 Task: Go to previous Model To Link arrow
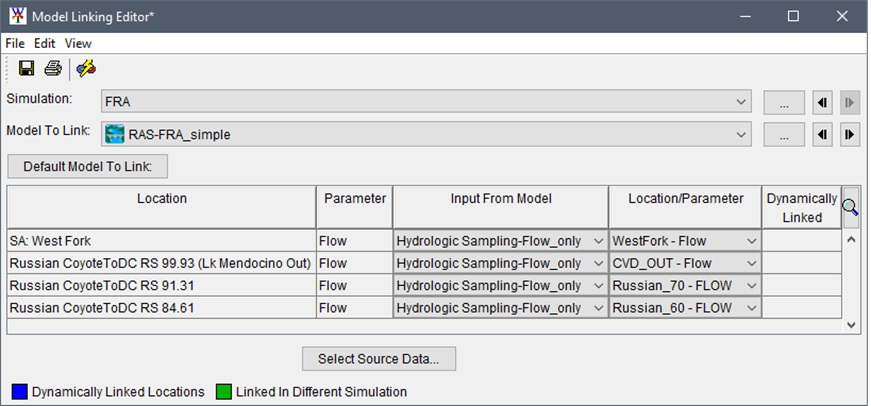click(x=822, y=134)
